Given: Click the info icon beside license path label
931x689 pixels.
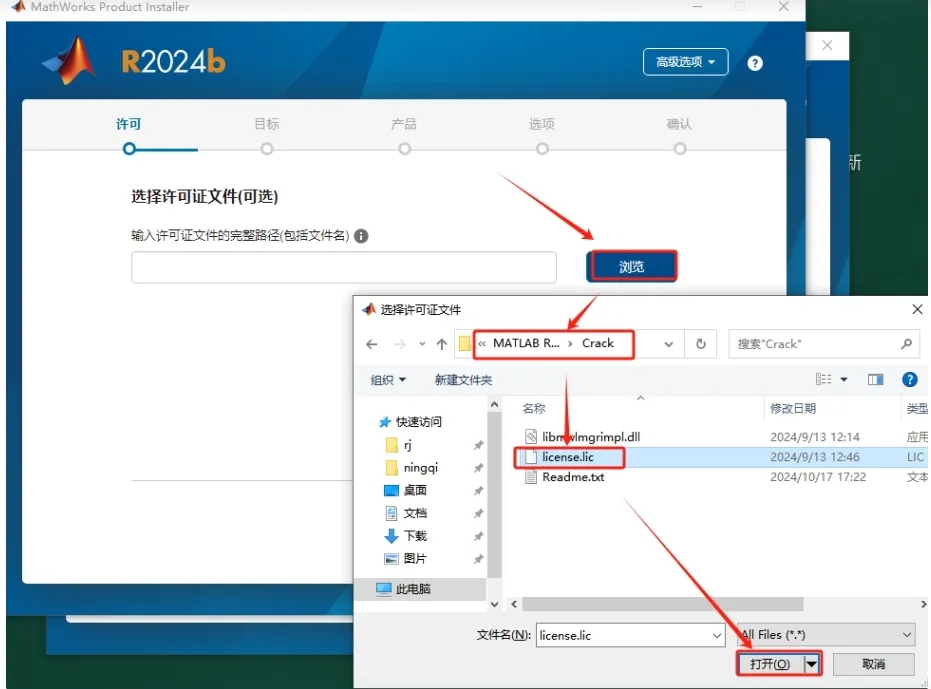Looking at the screenshot, I should tap(361, 236).
